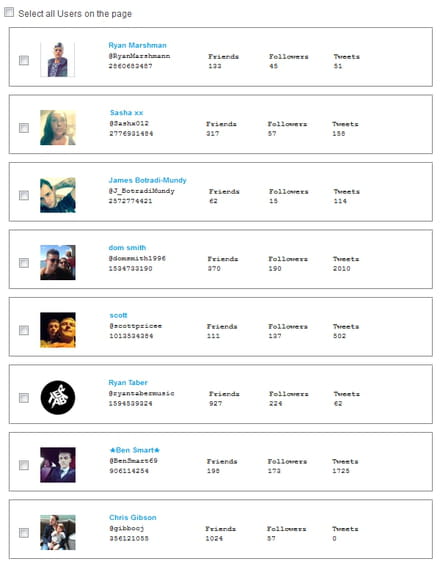Tick the James Botradi-Mundy checkbox
This screenshot has width=440, height=564.
(24, 195)
